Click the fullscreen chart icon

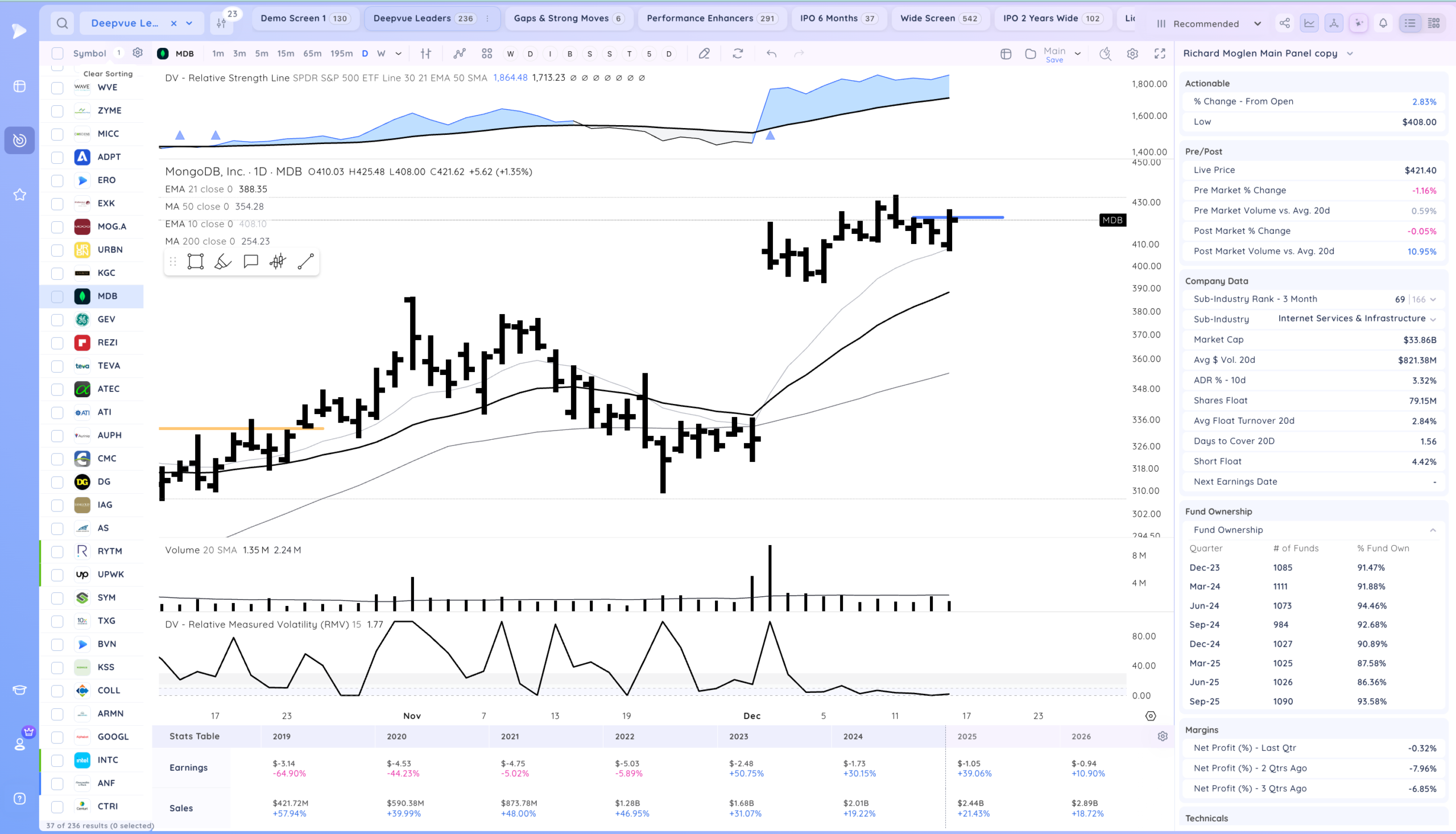click(x=1160, y=54)
